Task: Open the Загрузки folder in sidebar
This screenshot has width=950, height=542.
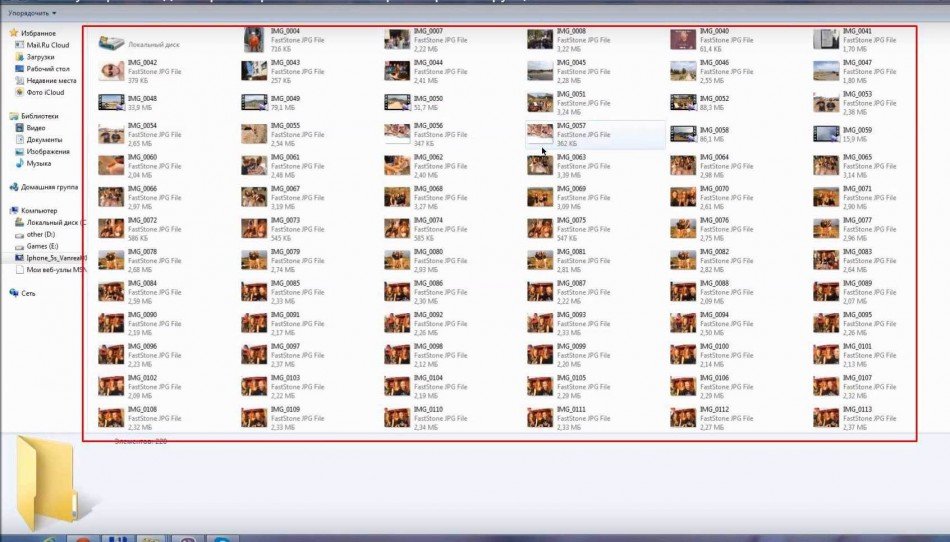Action: click(18, 57)
